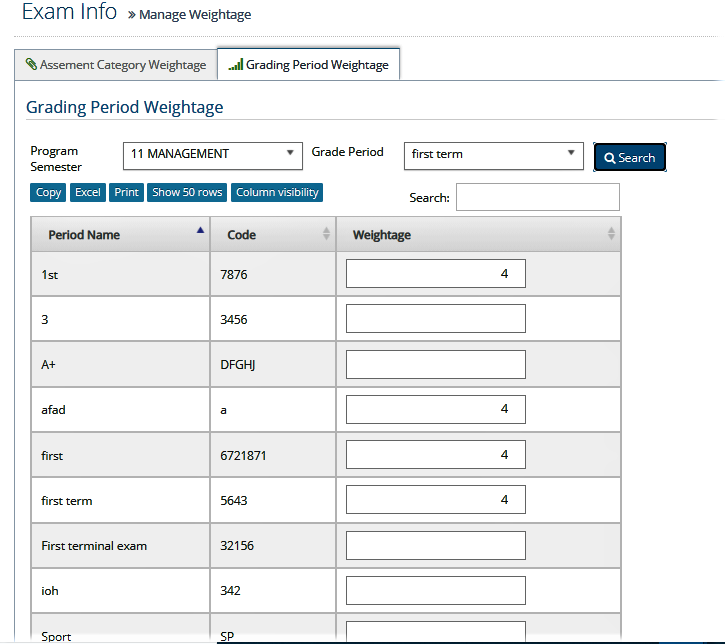The width and height of the screenshot is (725, 644).
Task: Click the bar chart icon on Grading tab
Action: pyautogui.click(x=235, y=64)
